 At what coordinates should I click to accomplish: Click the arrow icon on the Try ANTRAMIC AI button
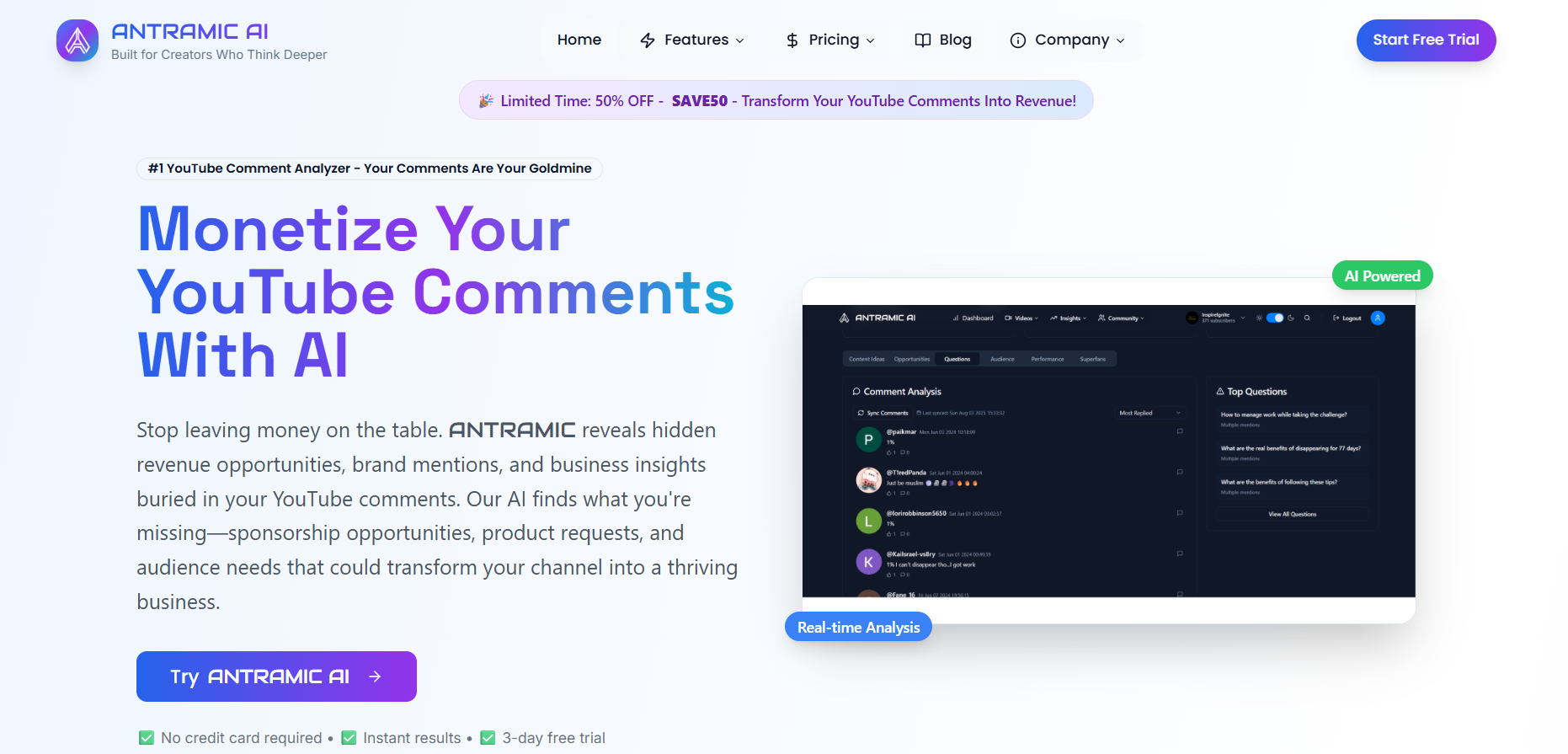(375, 676)
